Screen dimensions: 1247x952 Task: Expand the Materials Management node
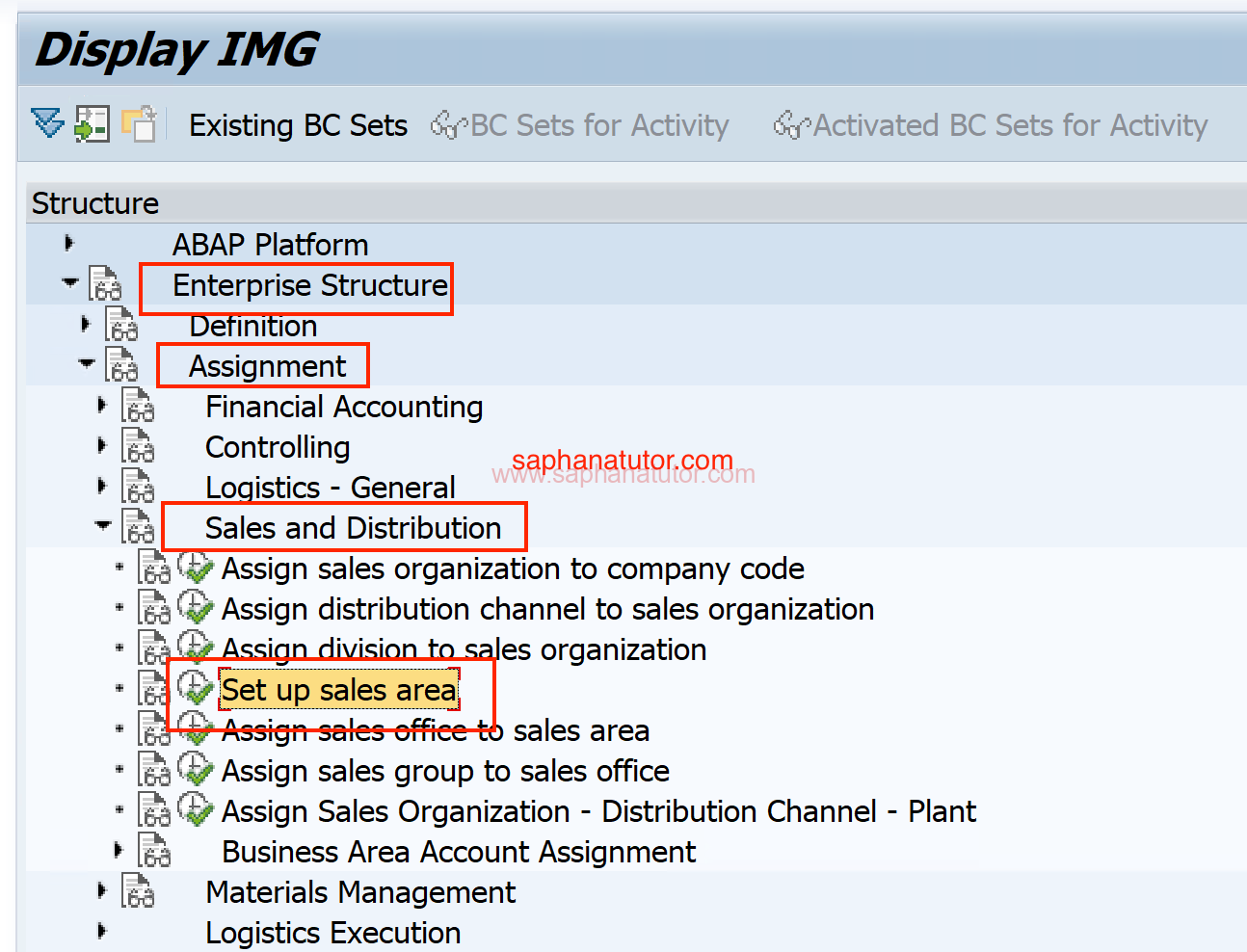click(x=102, y=890)
